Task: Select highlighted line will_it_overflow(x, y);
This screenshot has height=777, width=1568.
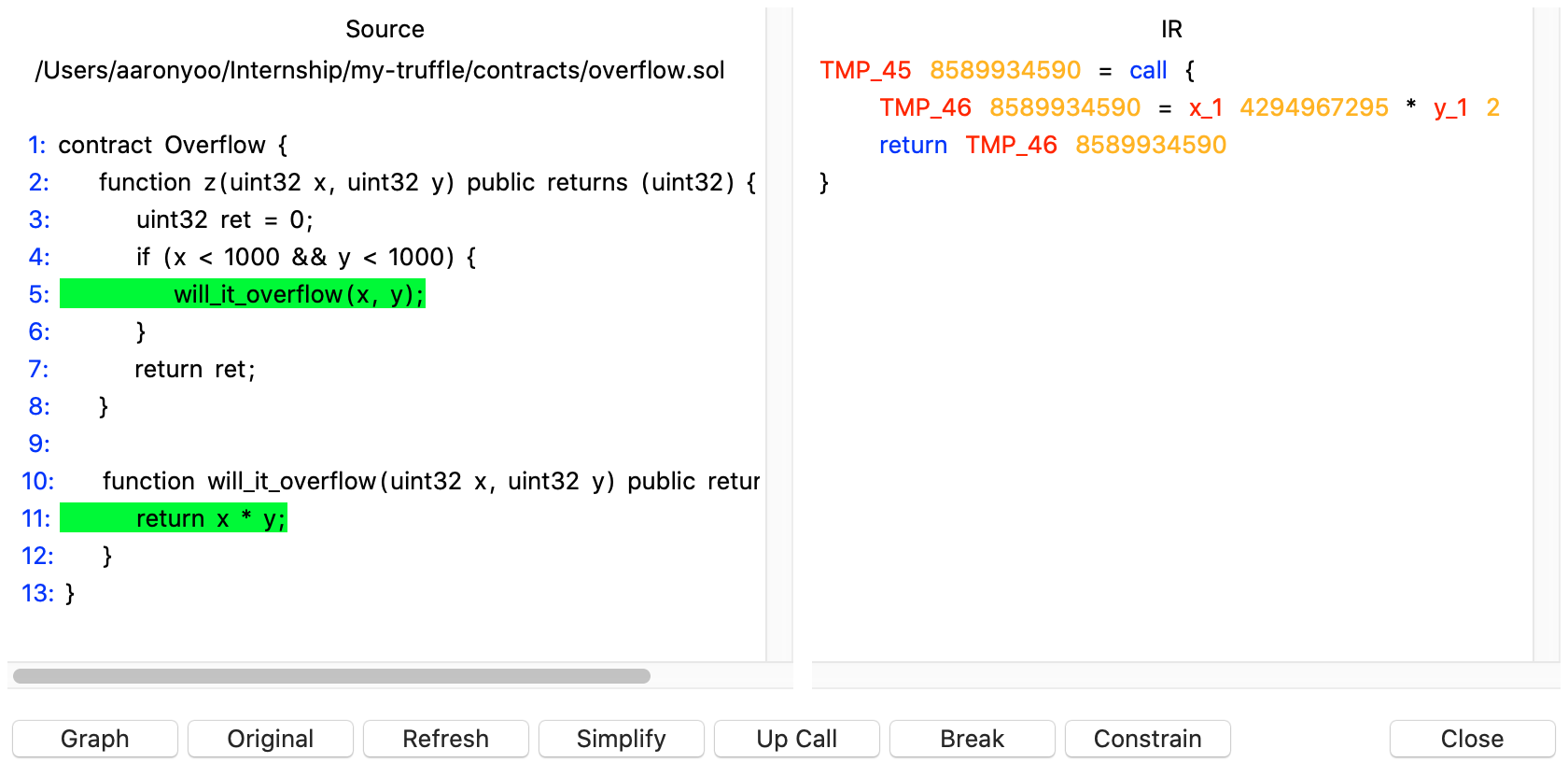Action: [298, 294]
